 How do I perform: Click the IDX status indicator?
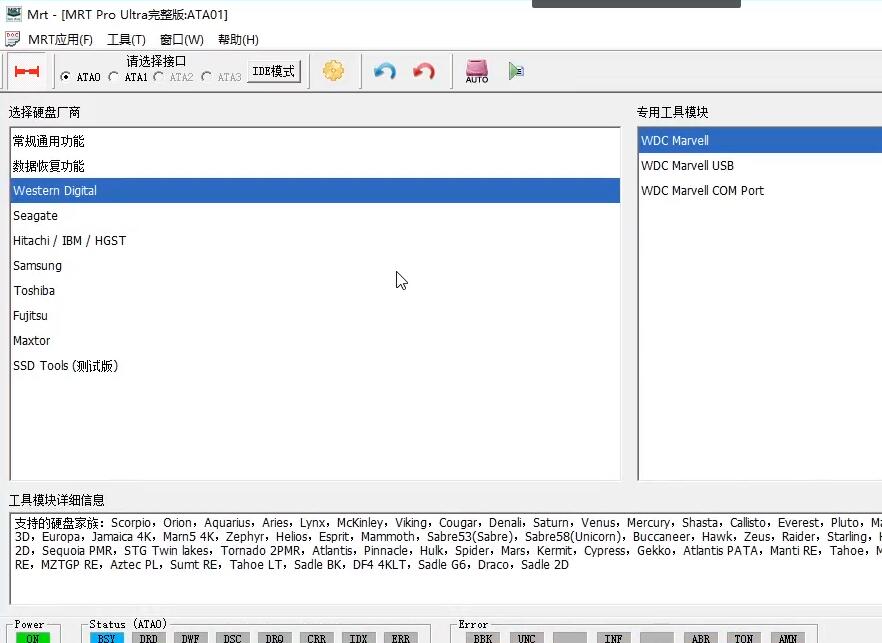coord(358,638)
